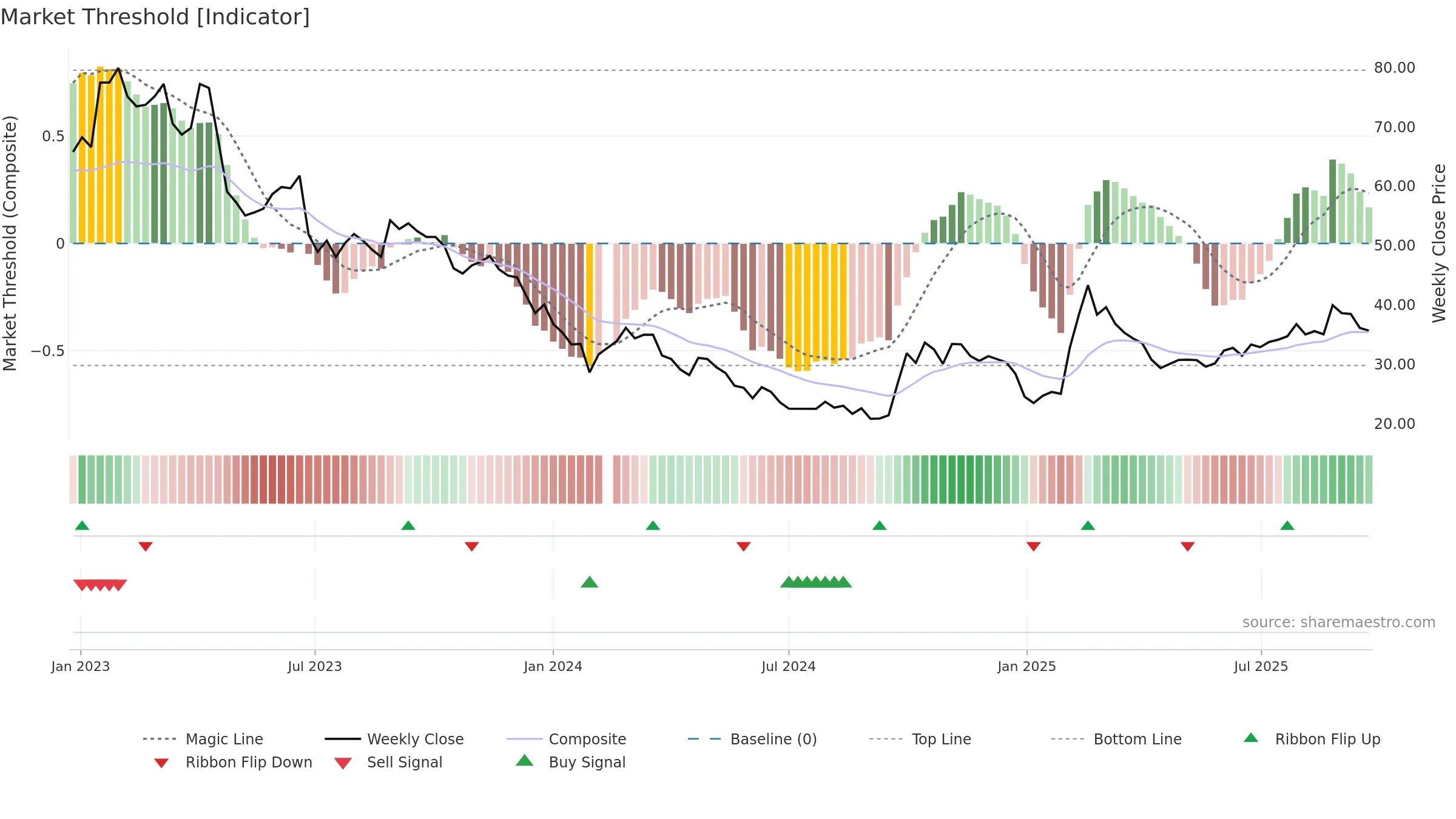1456x819 pixels.
Task: Click the Weekly Close Price axis title
Action: pos(1439,243)
